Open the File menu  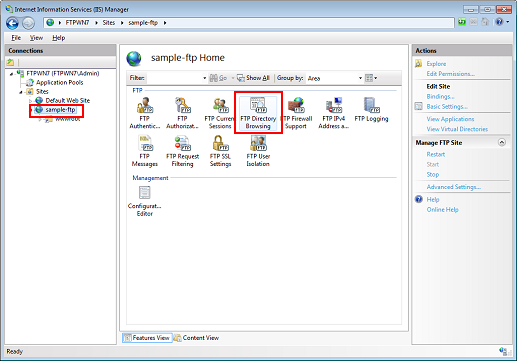[x=16, y=38]
